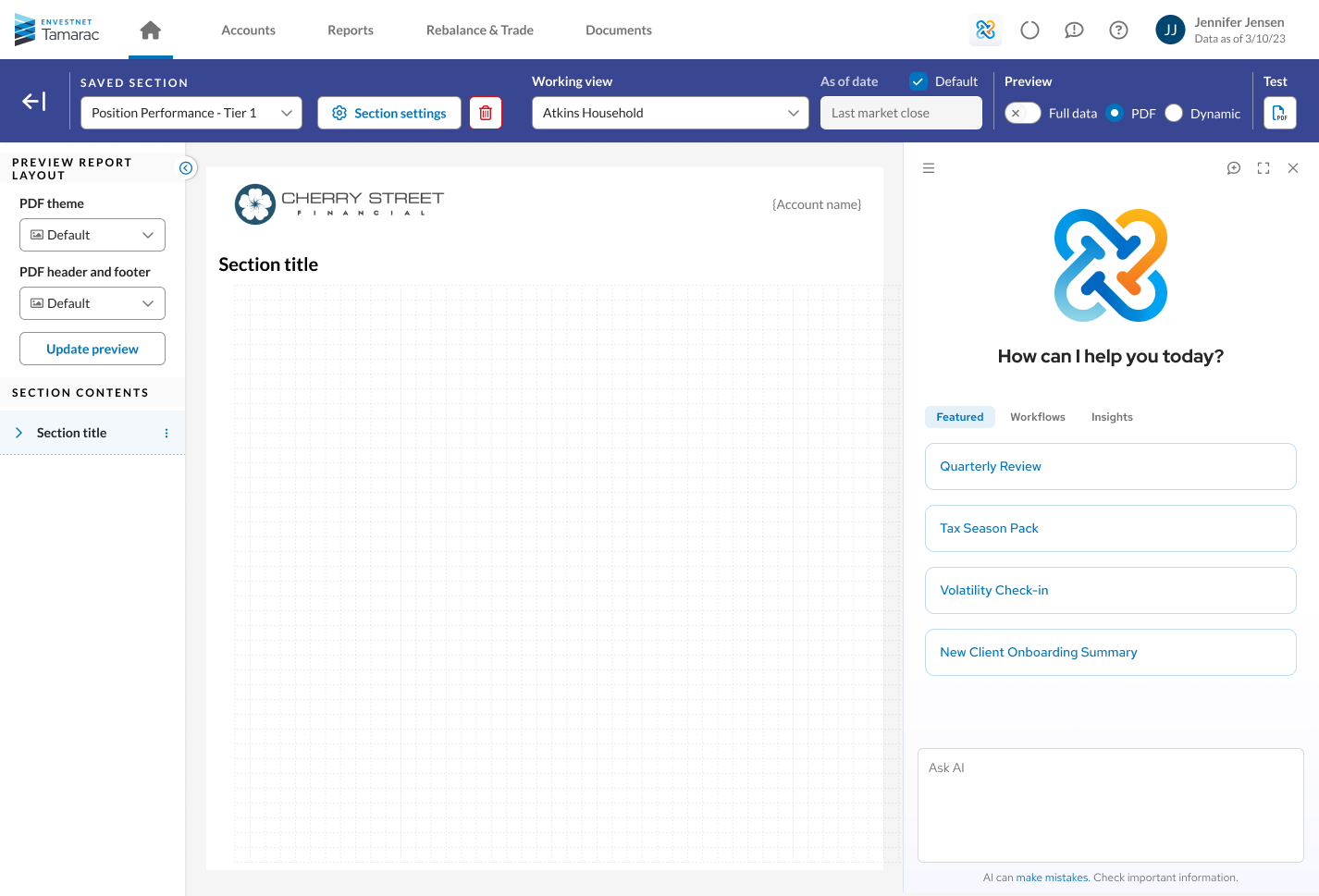1319x896 pixels.
Task: Open the Rebalance & Trade menu
Action: coord(480,31)
